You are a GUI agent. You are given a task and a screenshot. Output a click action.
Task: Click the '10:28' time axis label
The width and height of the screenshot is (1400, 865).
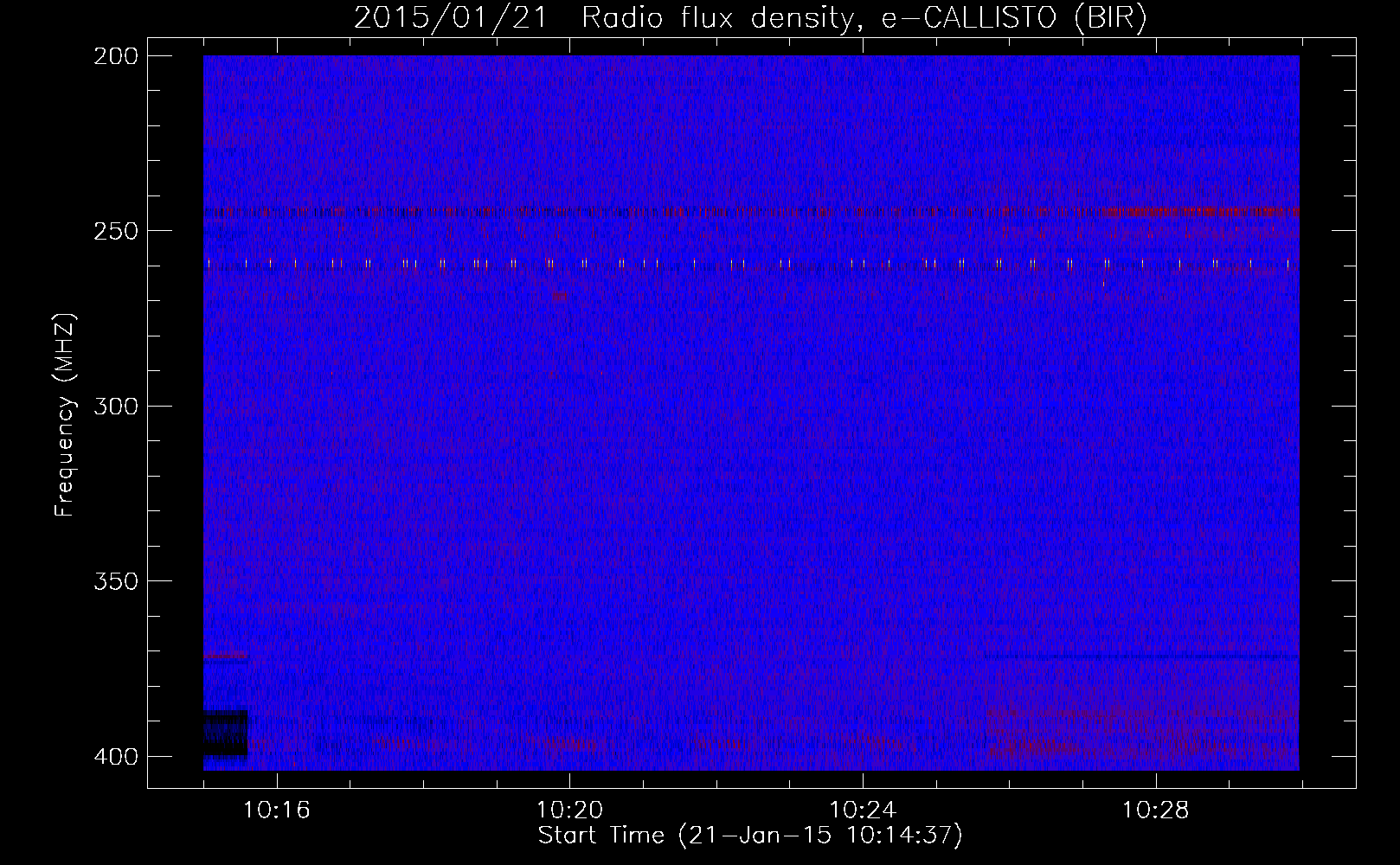pyautogui.click(x=1156, y=811)
